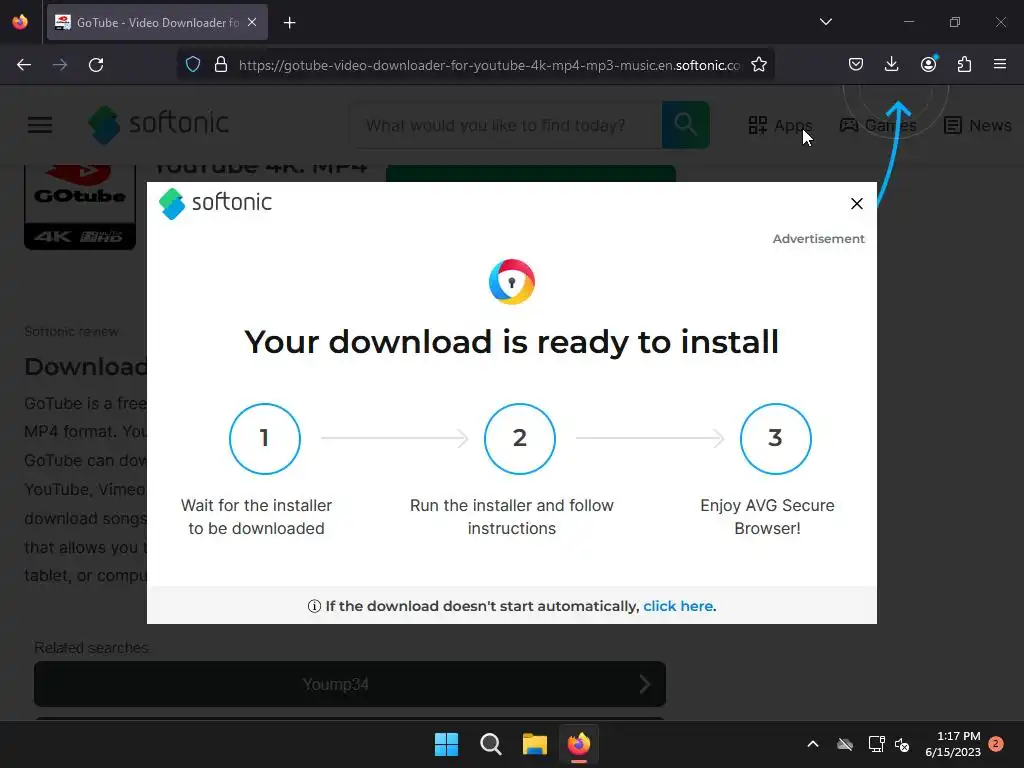The width and height of the screenshot is (1024, 768).
Task: List all tabs dropdown arrow
Action: (x=825, y=22)
